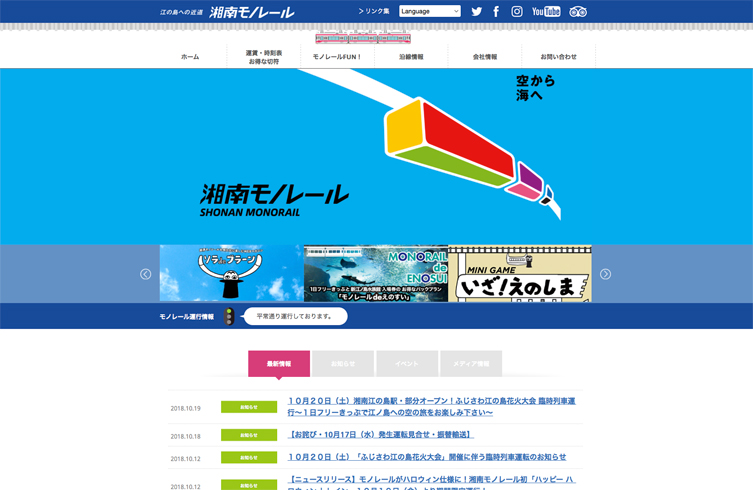Open the 運賃・時刻表 menu

(264, 57)
